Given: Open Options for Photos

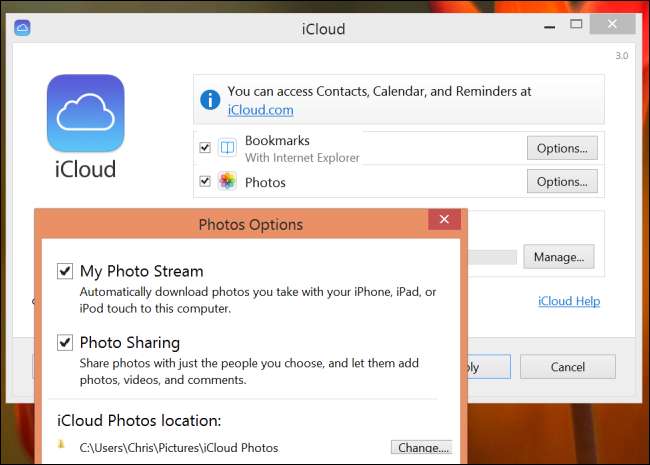Looking at the screenshot, I should 562,181.
